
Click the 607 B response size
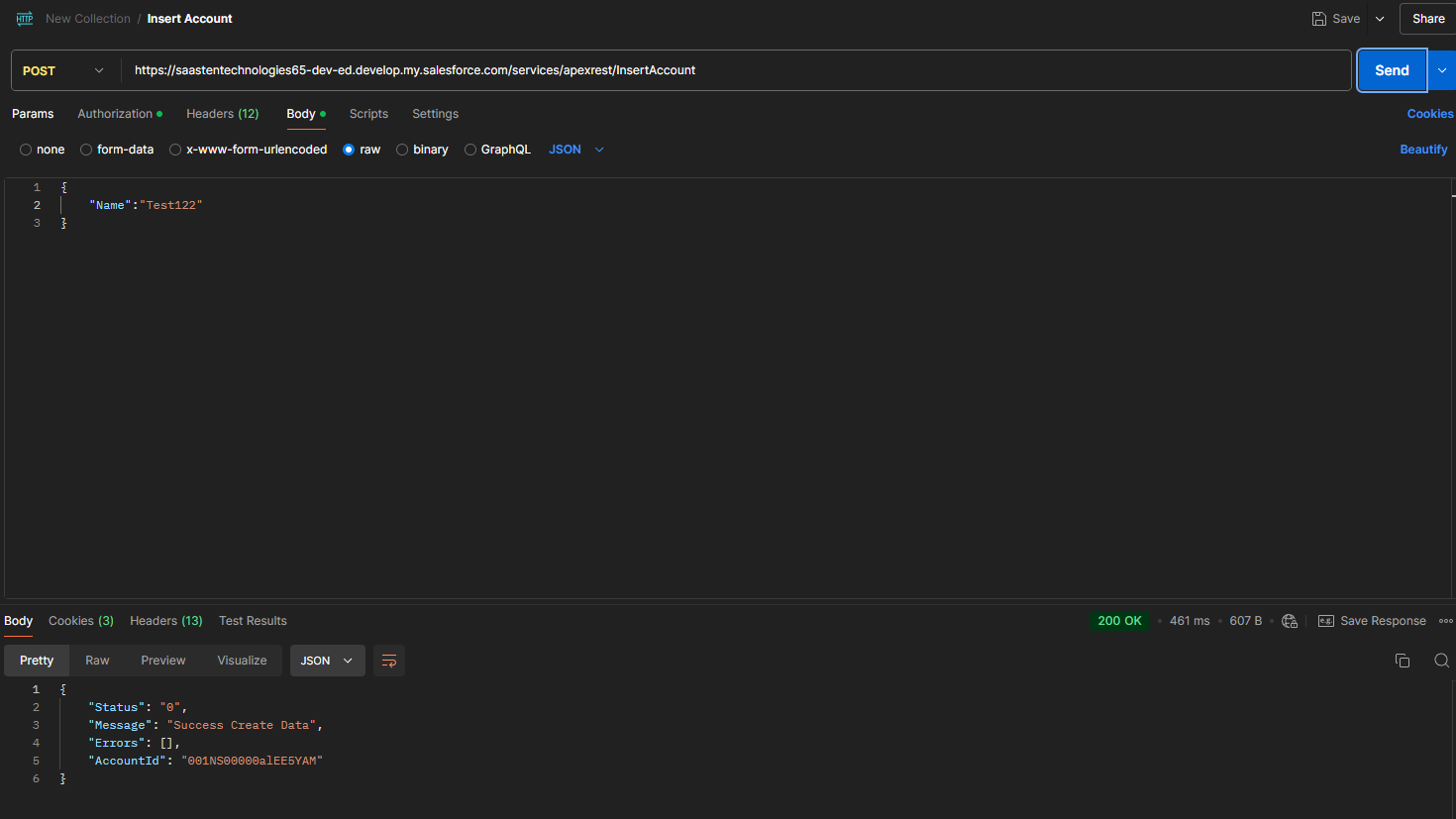click(1246, 621)
